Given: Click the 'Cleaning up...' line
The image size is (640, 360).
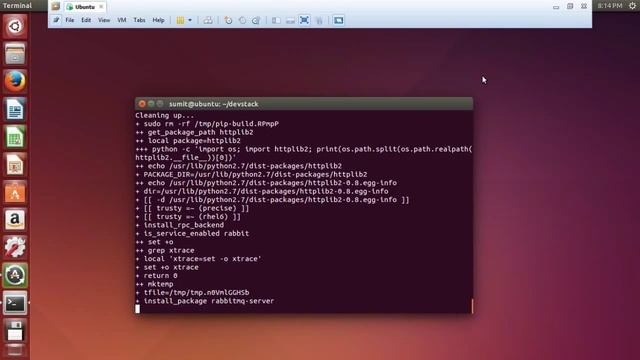Looking at the screenshot, I should pyautogui.click(x=164, y=116).
